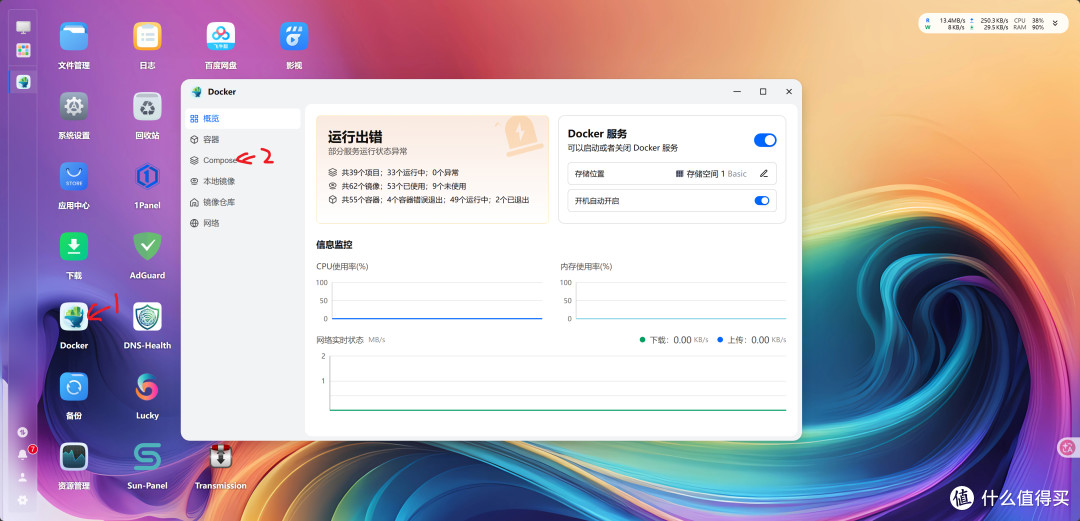Switch to the 容器 containers tab
Image resolution: width=1080 pixels, height=521 pixels.
coord(242,139)
